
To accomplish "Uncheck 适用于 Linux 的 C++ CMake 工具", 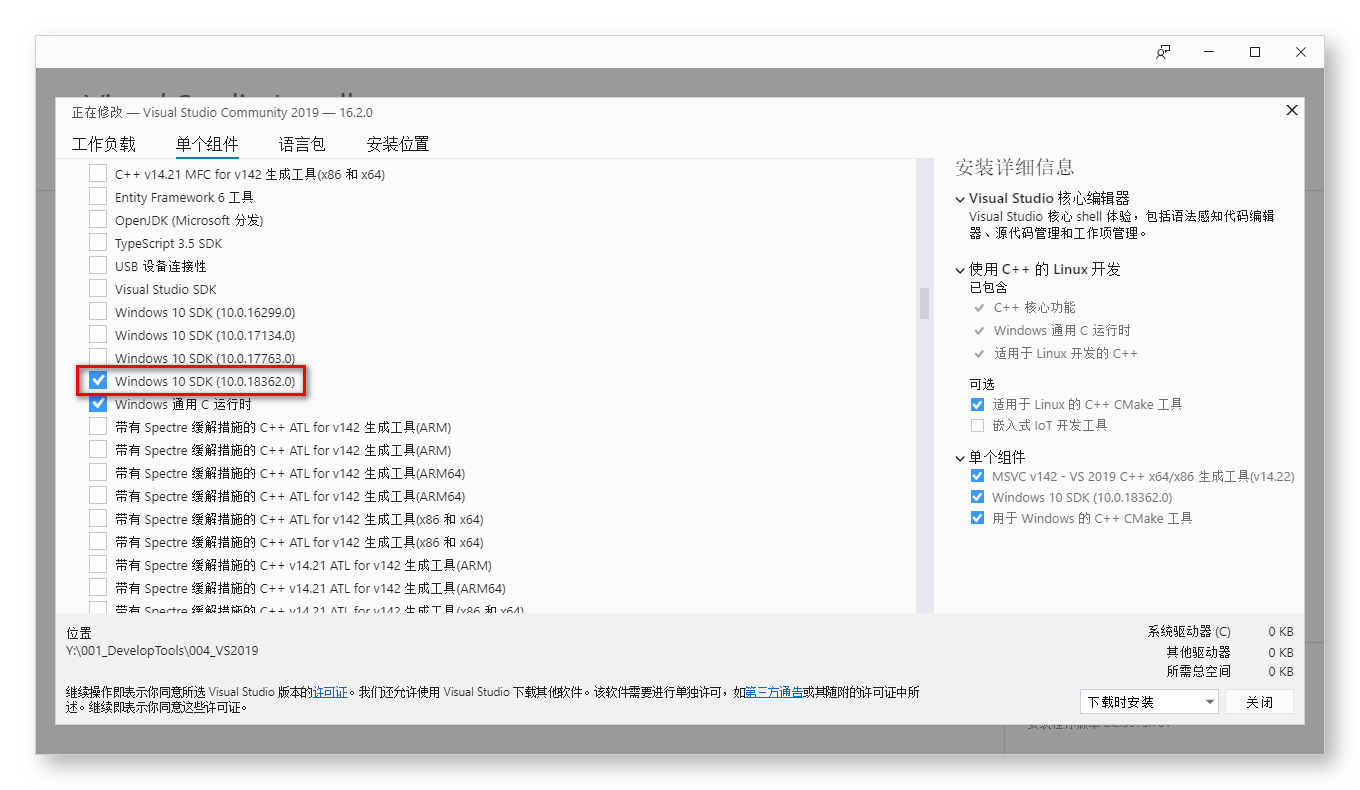I will pyautogui.click(x=977, y=404).
